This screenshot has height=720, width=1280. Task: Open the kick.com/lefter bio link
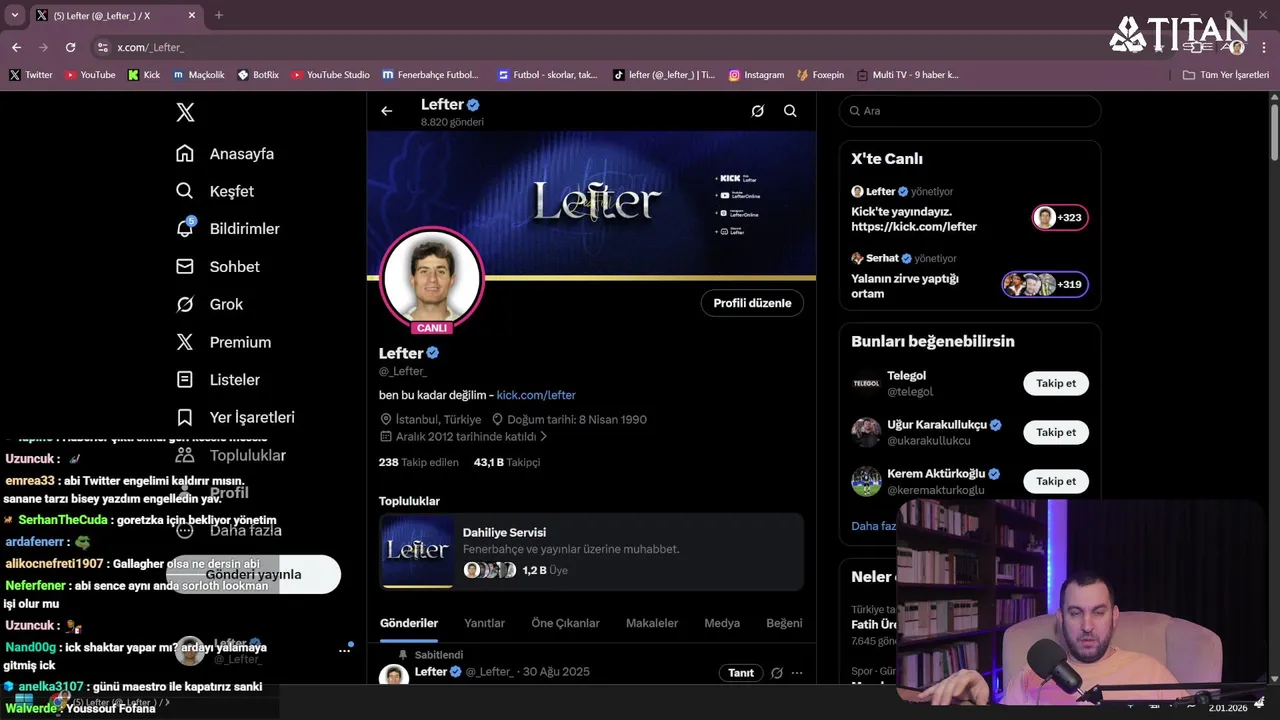tap(536, 395)
